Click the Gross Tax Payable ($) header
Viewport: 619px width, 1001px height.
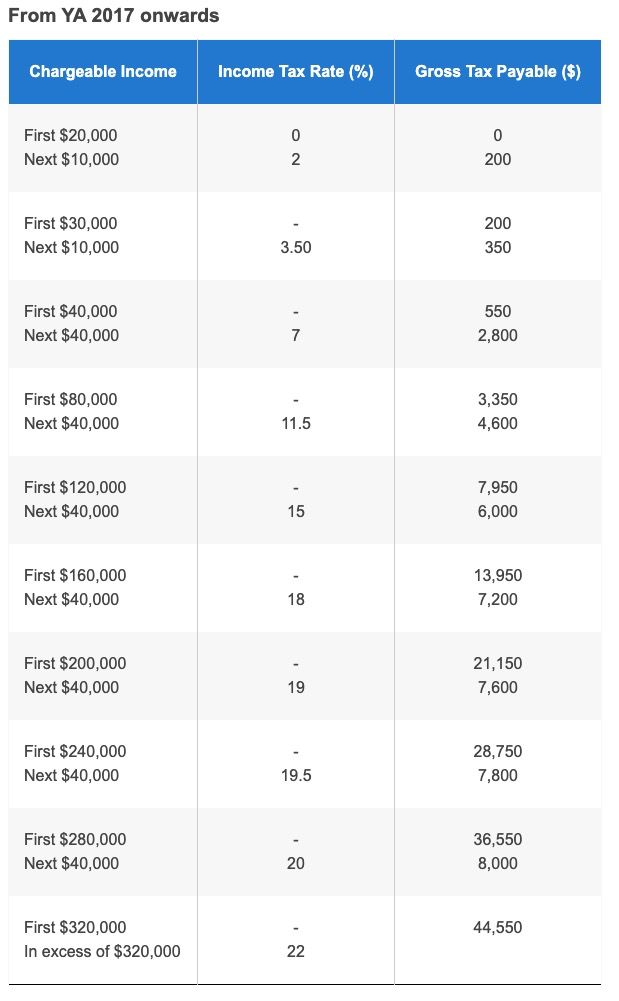pyautogui.click(x=497, y=72)
